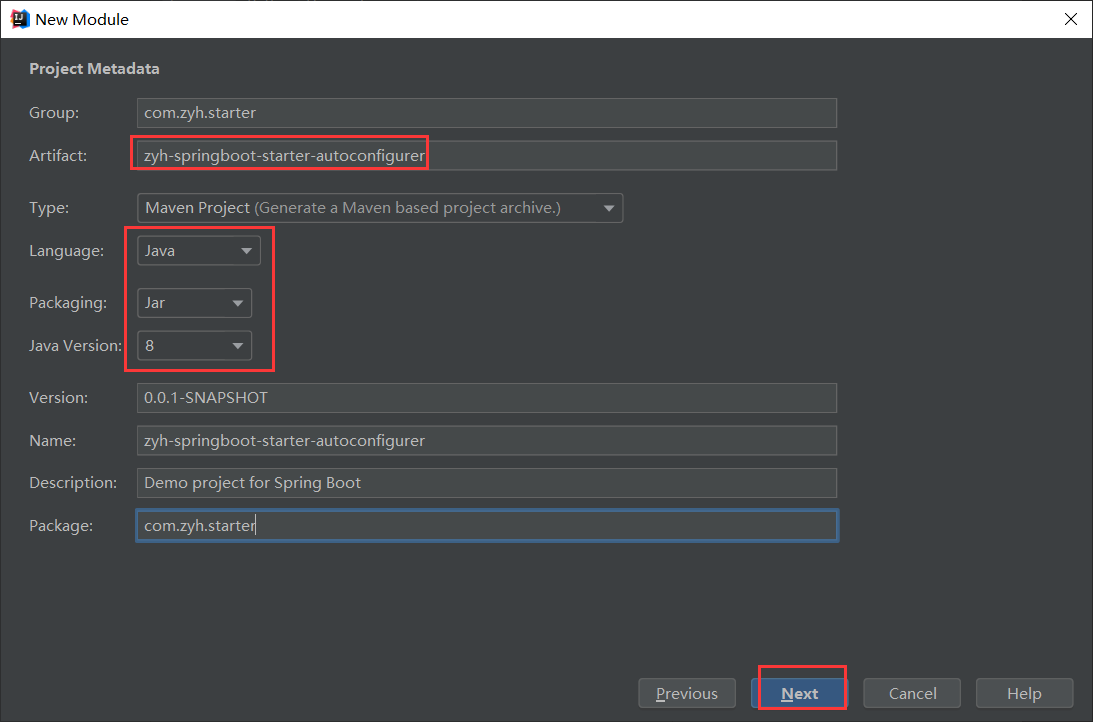1093x722 pixels.
Task: Expand the Java Version dropdown showing 8
Action: pos(194,346)
